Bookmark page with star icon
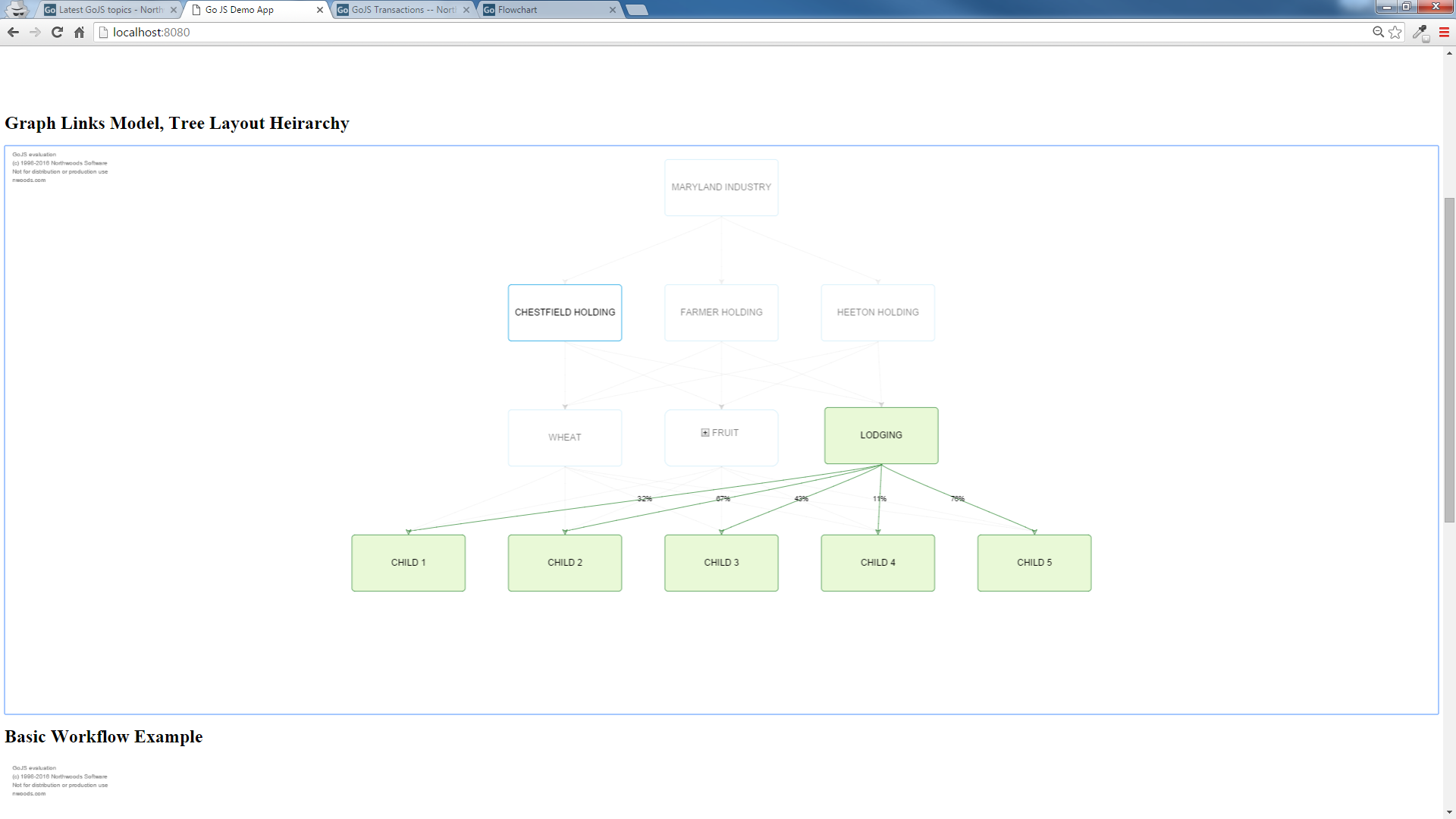This screenshot has height=819, width=1456. [x=1395, y=32]
